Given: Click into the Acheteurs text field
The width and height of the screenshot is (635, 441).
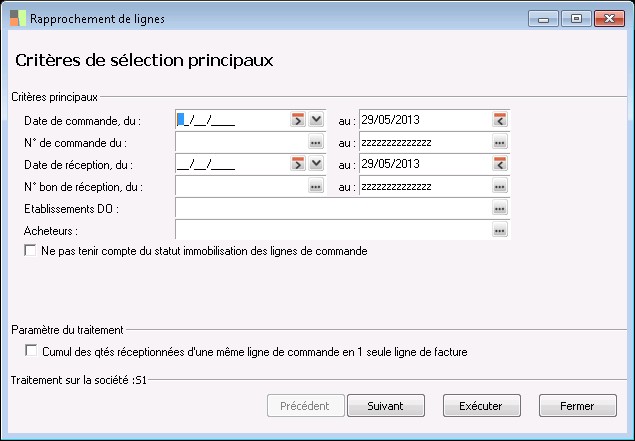Looking at the screenshot, I should pos(332,230).
